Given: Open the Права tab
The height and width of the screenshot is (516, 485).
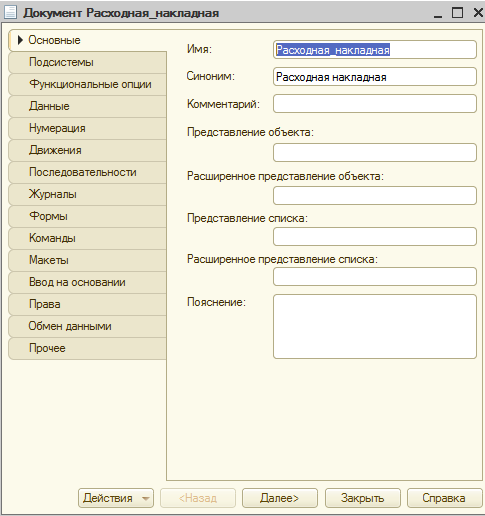Looking at the screenshot, I should (x=87, y=304).
